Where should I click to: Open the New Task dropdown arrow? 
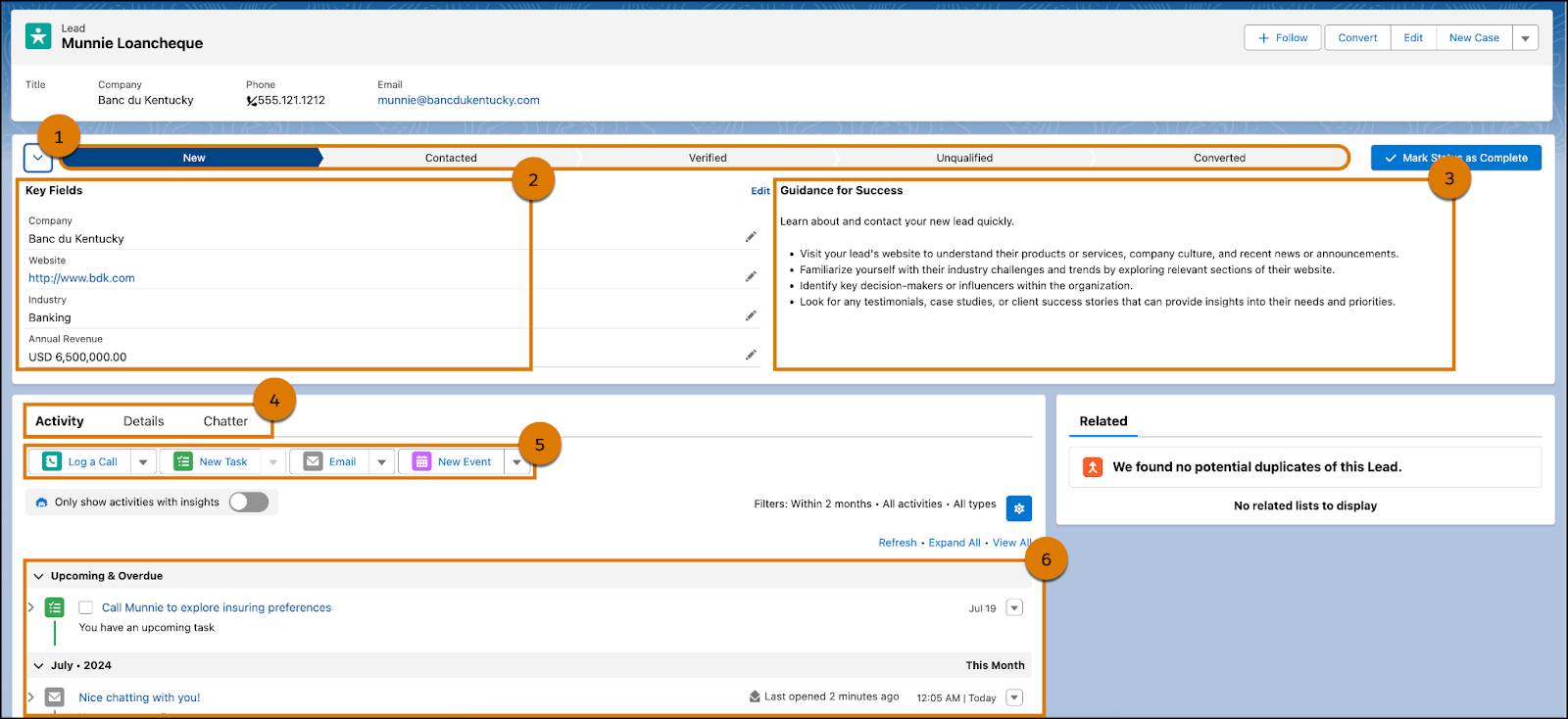pyautogui.click(x=273, y=461)
